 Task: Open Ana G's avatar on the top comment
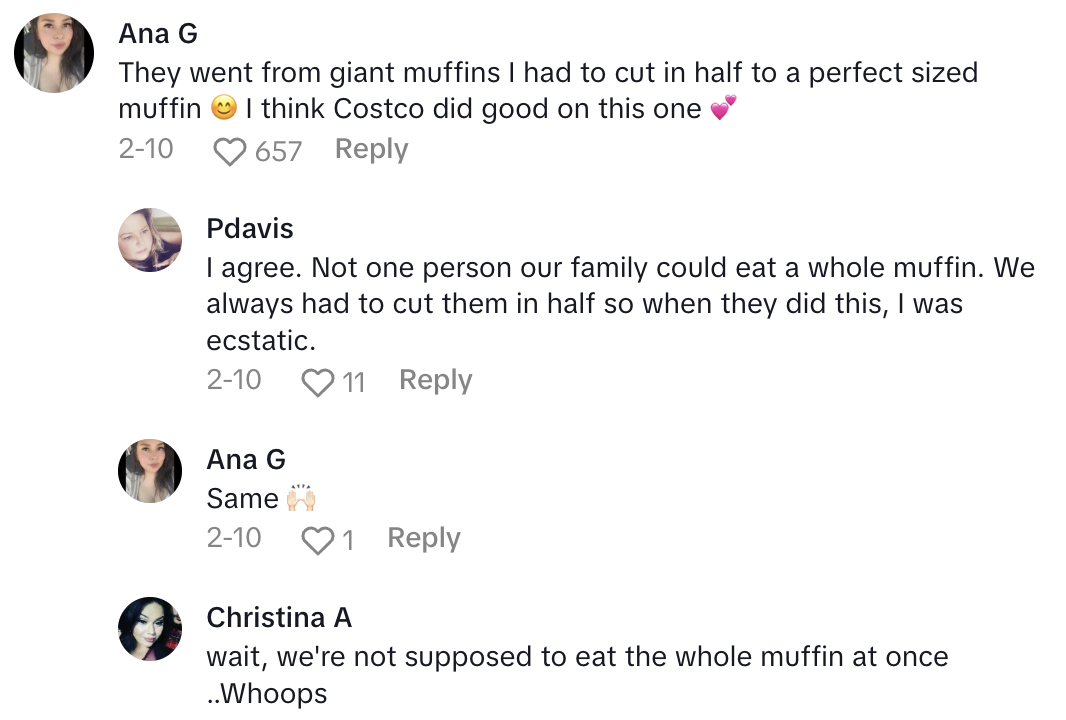54,52
